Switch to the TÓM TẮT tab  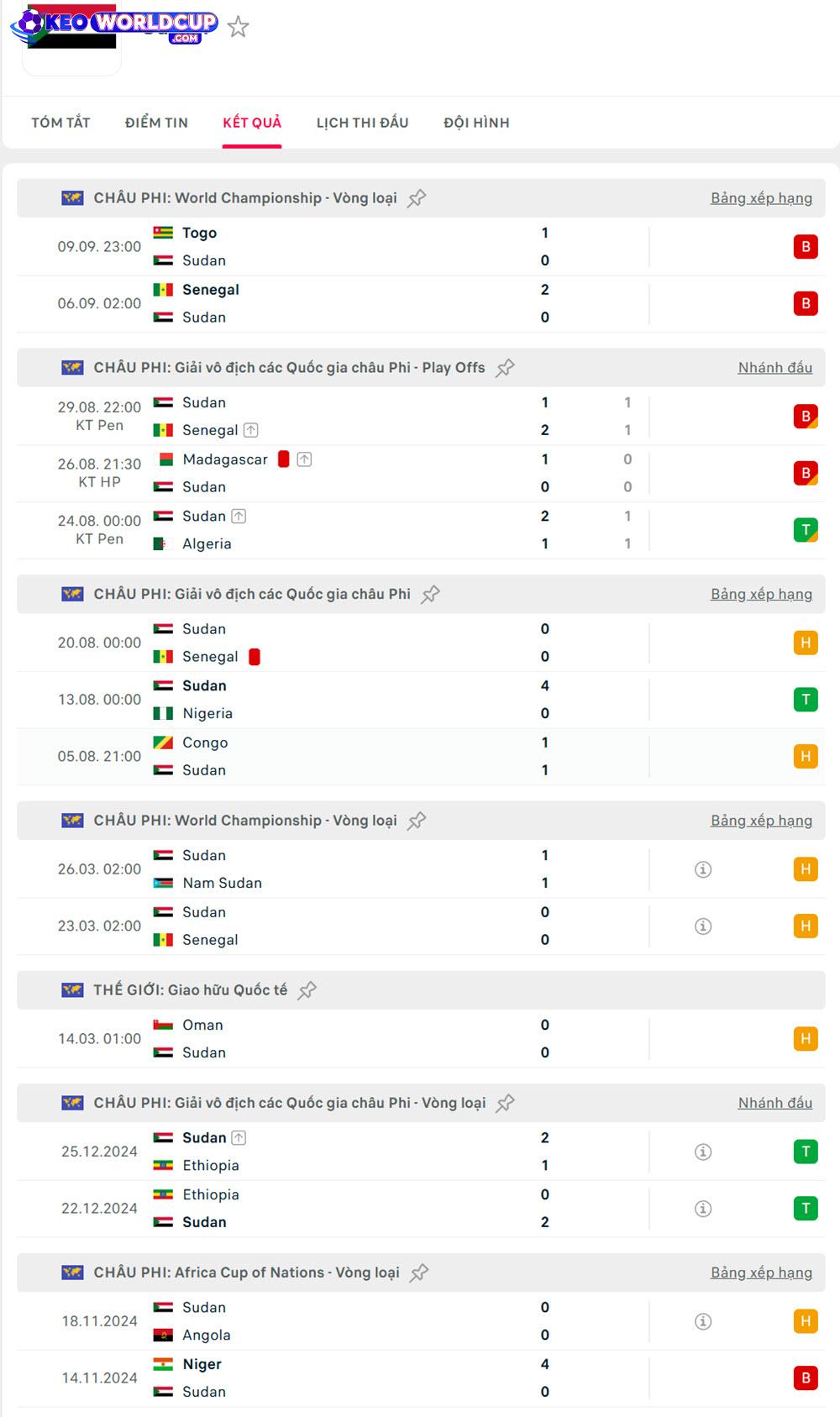(60, 123)
